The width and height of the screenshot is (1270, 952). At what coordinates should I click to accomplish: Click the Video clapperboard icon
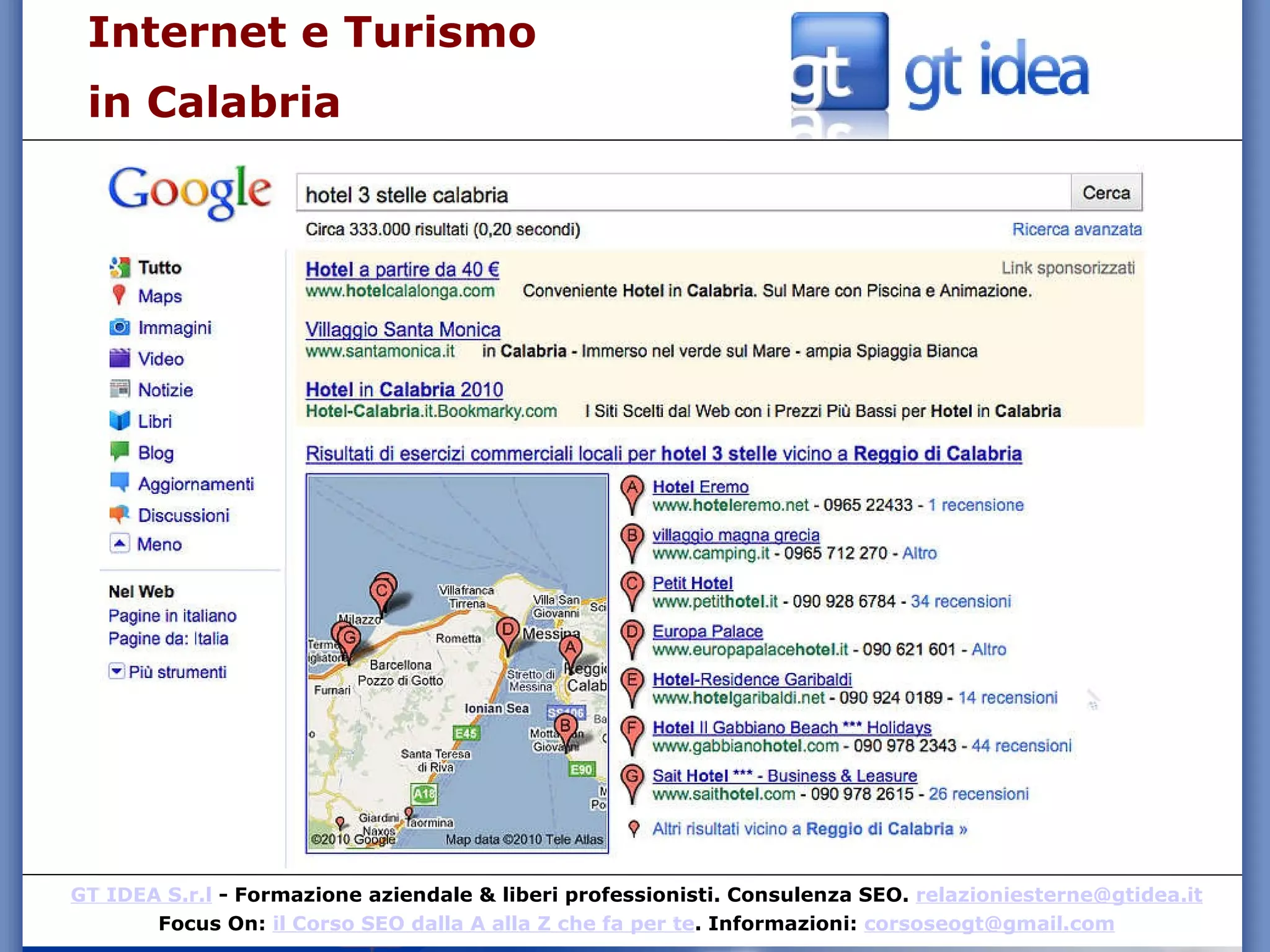tap(120, 358)
